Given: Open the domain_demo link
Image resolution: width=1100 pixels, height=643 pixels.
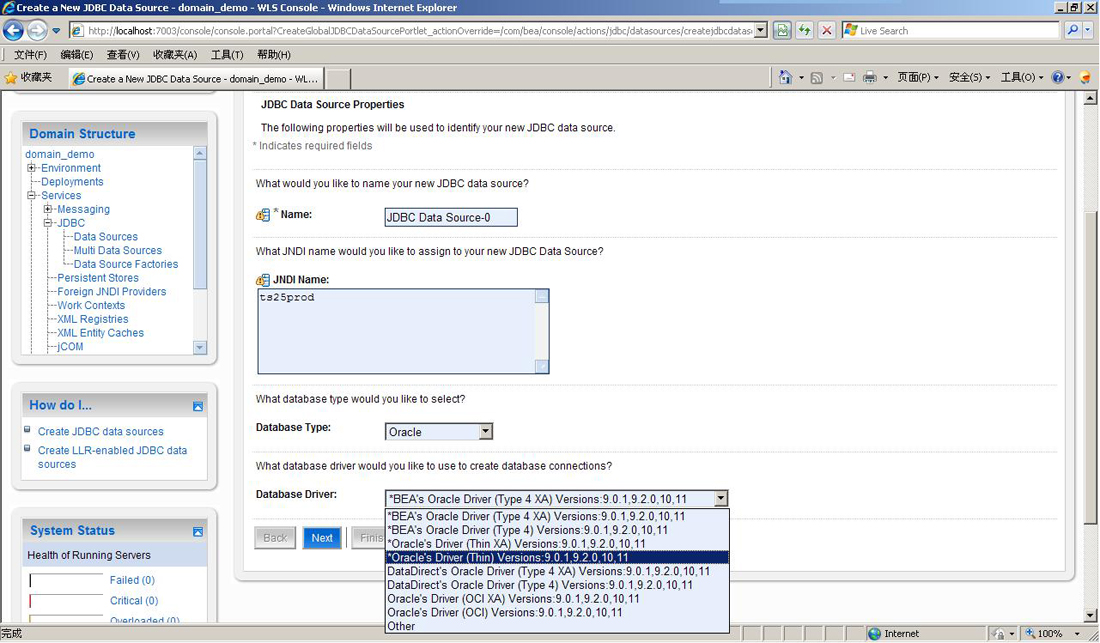Looking at the screenshot, I should click(60, 154).
